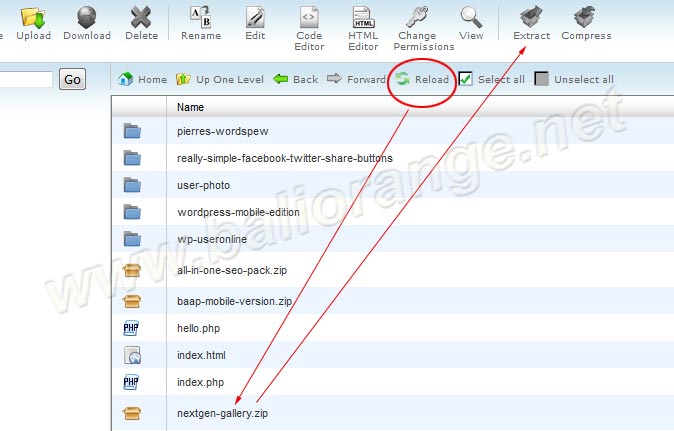This screenshot has height=431, width=674.
Task: Open the wp-useronline folder
Action: pos(213,238)
